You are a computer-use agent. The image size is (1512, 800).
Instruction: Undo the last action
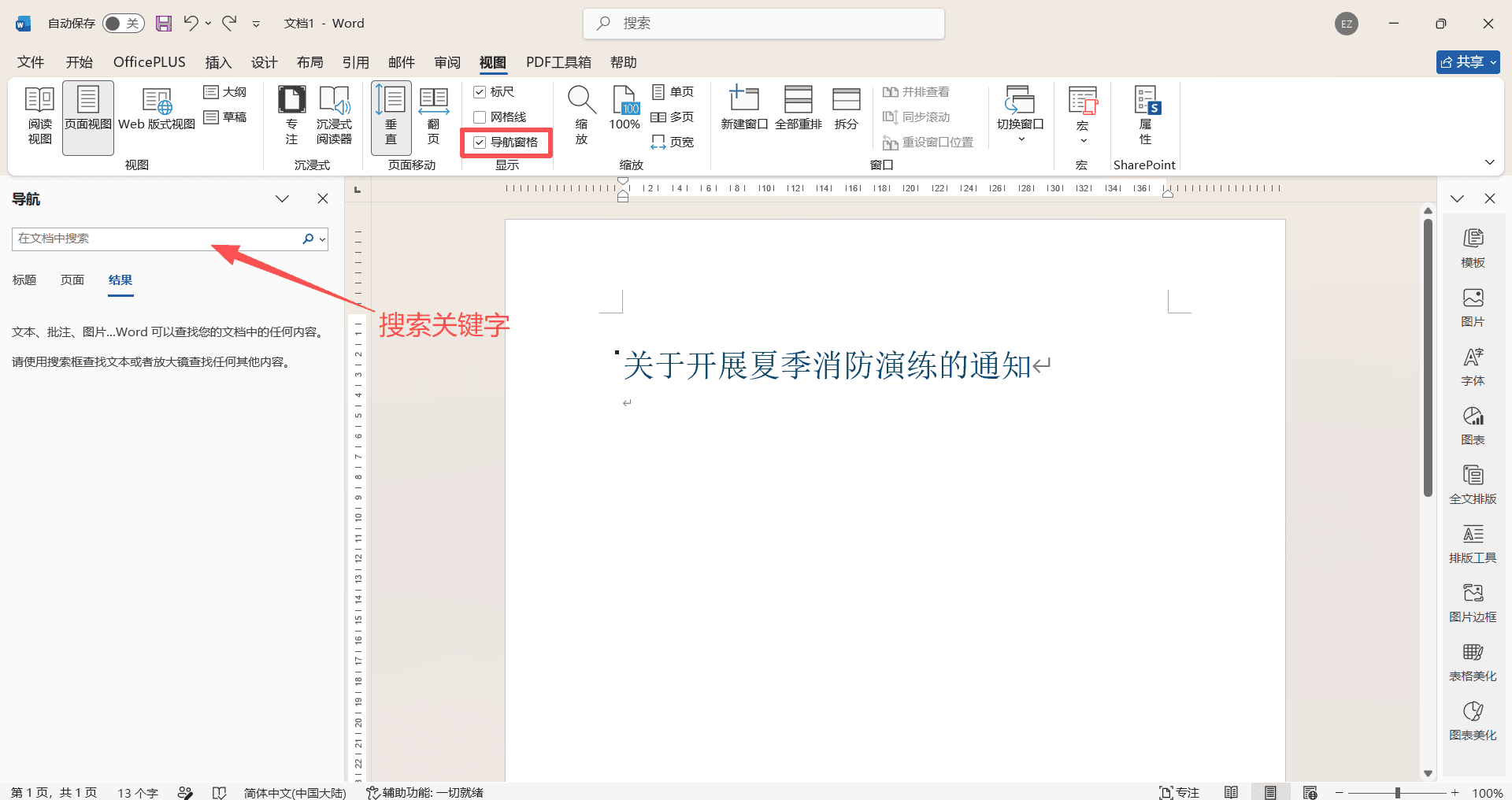pos(191,24)
